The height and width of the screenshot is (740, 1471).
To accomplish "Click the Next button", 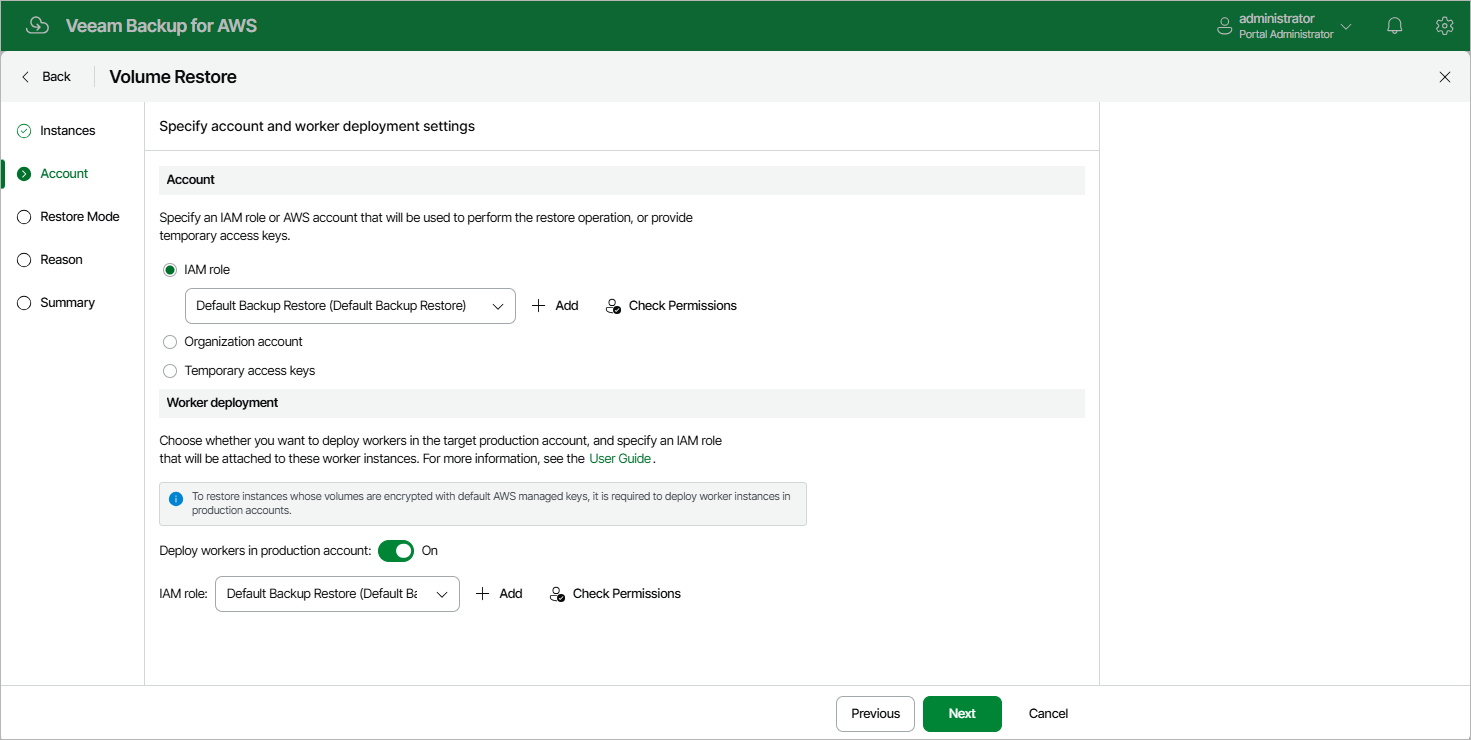I will pos(962,714).
